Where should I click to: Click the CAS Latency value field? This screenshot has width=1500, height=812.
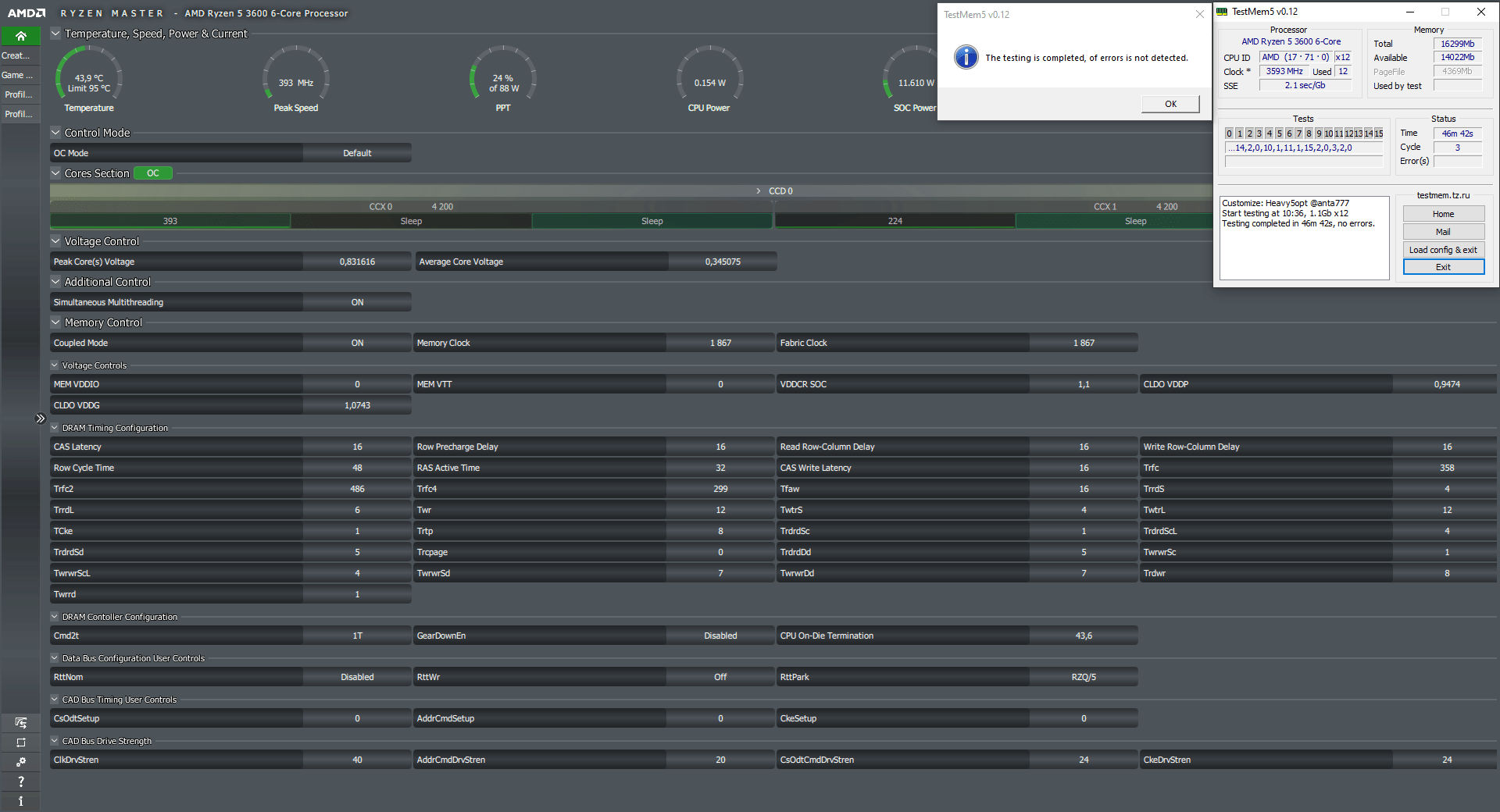(x=357, y=447)
